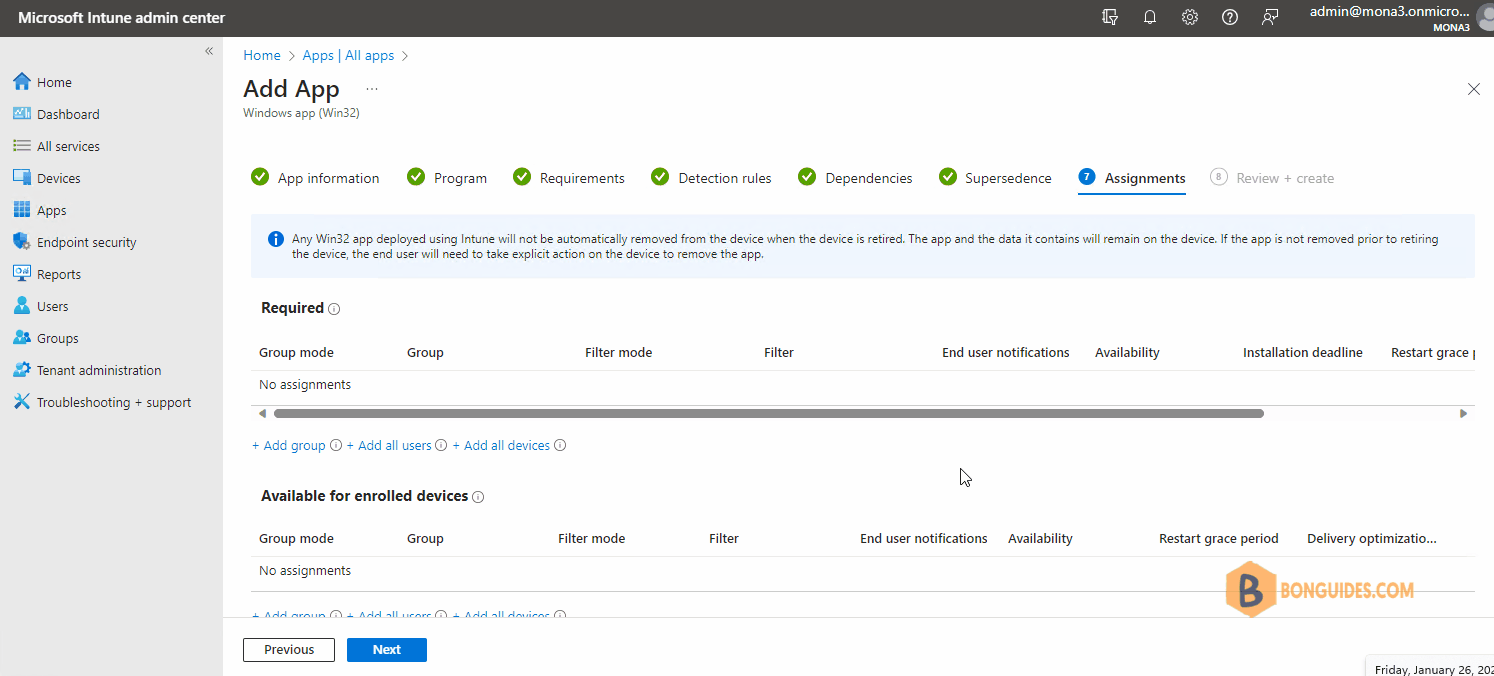Collapse the left navigation menu
This screenshot has width=1494, height=676.
click(x=209, y=51)
